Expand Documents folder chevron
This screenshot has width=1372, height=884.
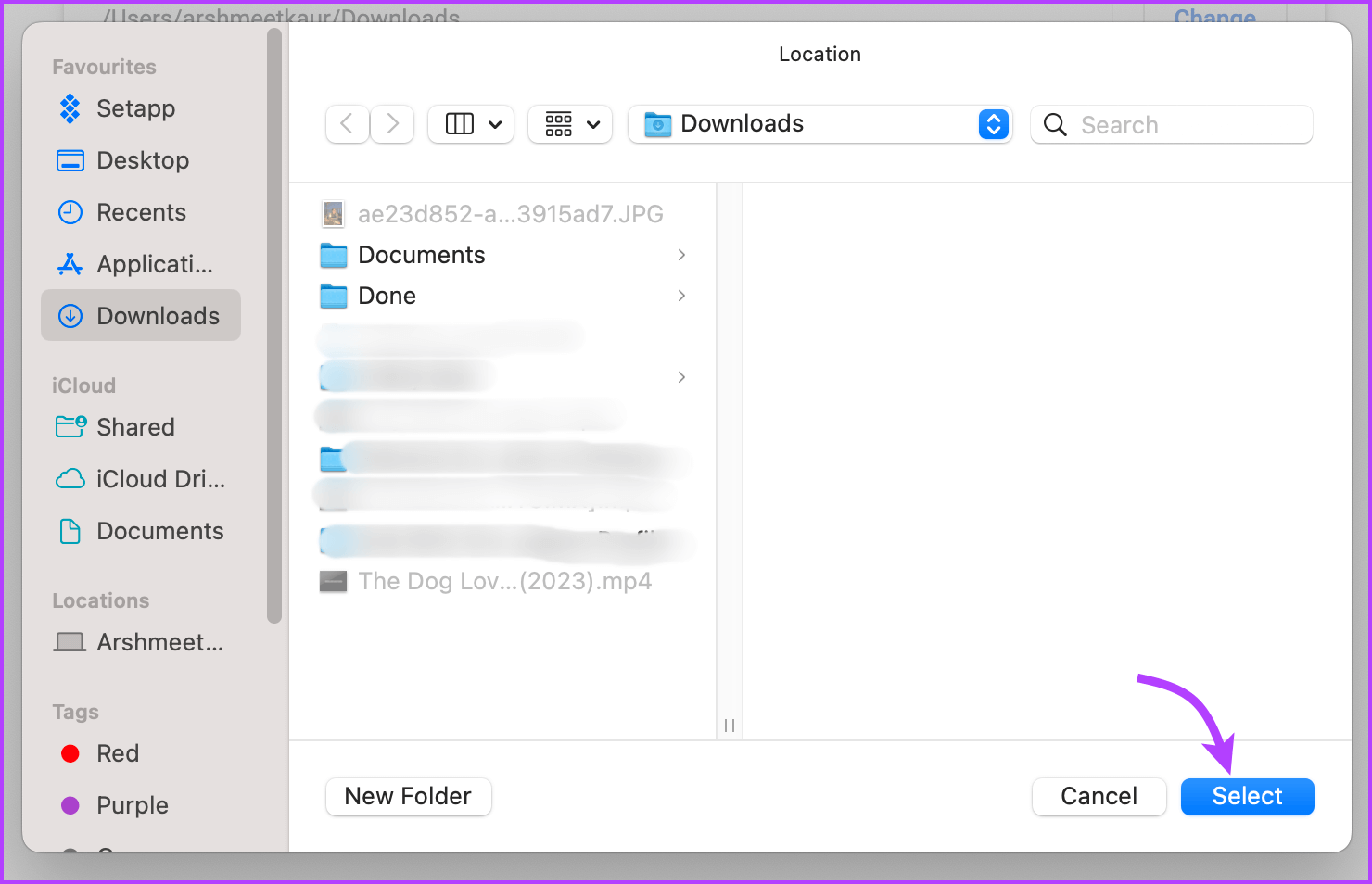click(x=681, y=255)
